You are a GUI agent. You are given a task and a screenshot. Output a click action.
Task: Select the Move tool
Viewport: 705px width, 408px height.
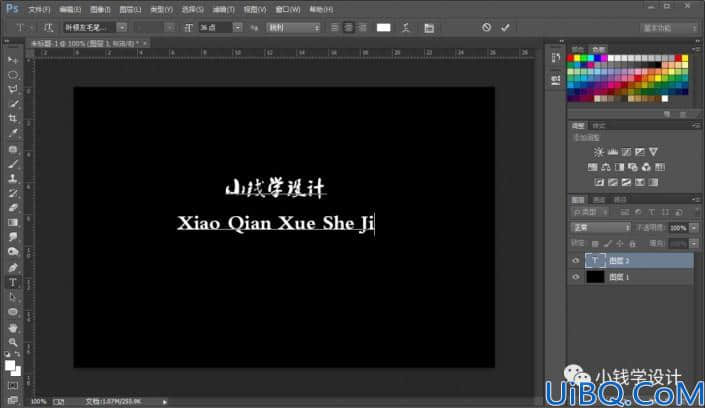click(x=13, y=60)
